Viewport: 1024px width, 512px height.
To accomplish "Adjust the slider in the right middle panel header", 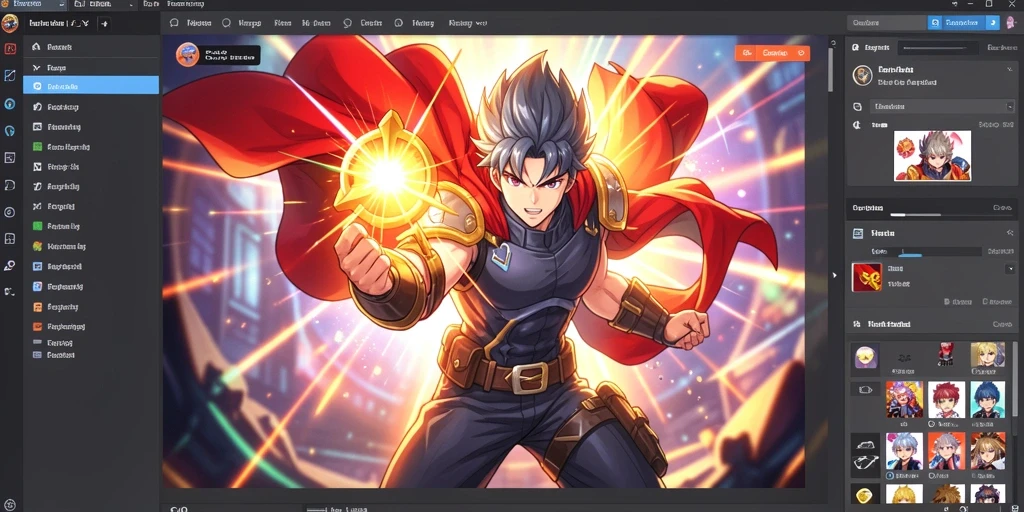I will [x=915, y=214].
